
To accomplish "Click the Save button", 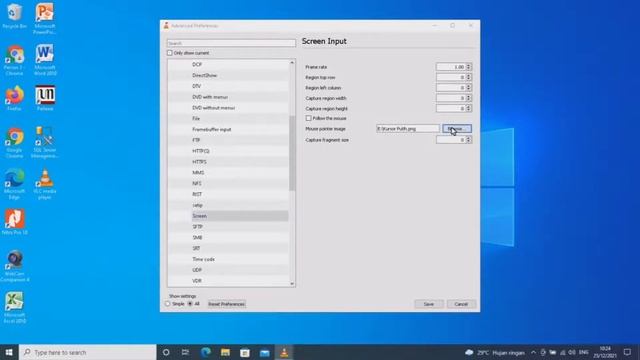I will (x=429, y=304).
